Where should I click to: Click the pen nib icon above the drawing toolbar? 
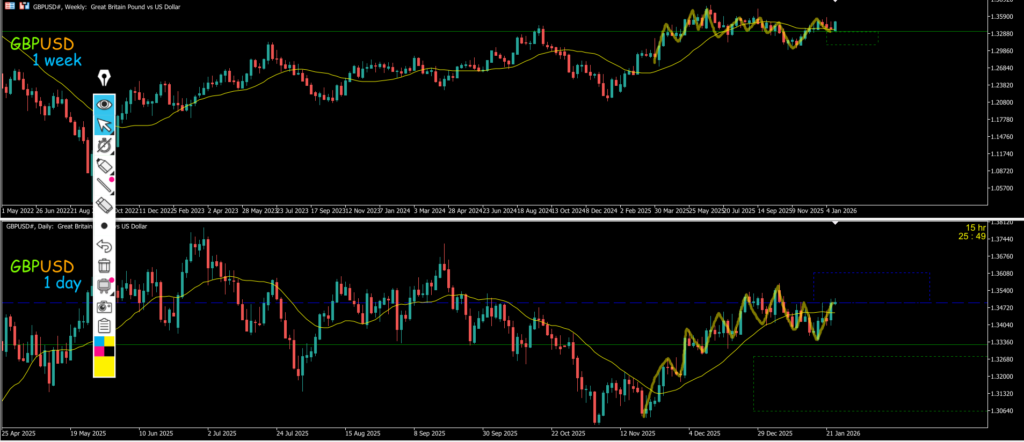pos(104,78)
